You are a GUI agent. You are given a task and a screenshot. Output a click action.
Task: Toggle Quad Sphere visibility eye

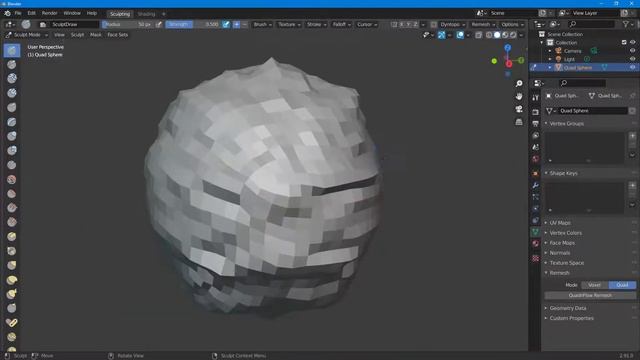coord(632,67)
